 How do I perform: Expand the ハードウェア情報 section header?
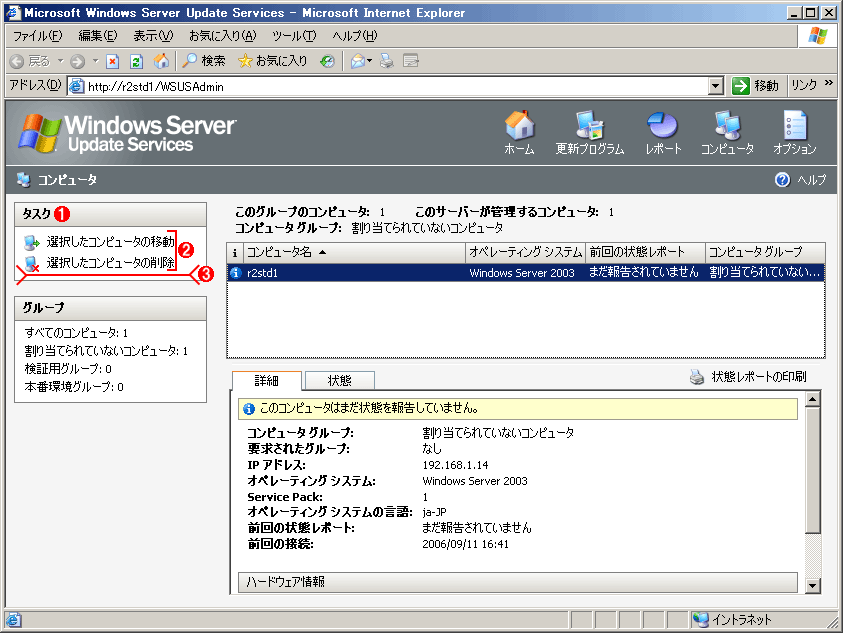[x=517, y=581]
